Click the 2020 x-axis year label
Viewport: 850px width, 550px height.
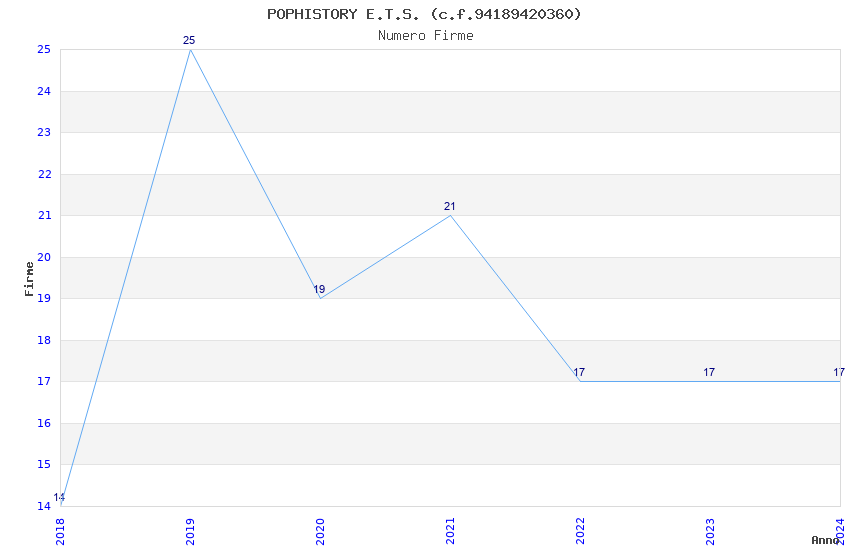click(x=320, y=529)
